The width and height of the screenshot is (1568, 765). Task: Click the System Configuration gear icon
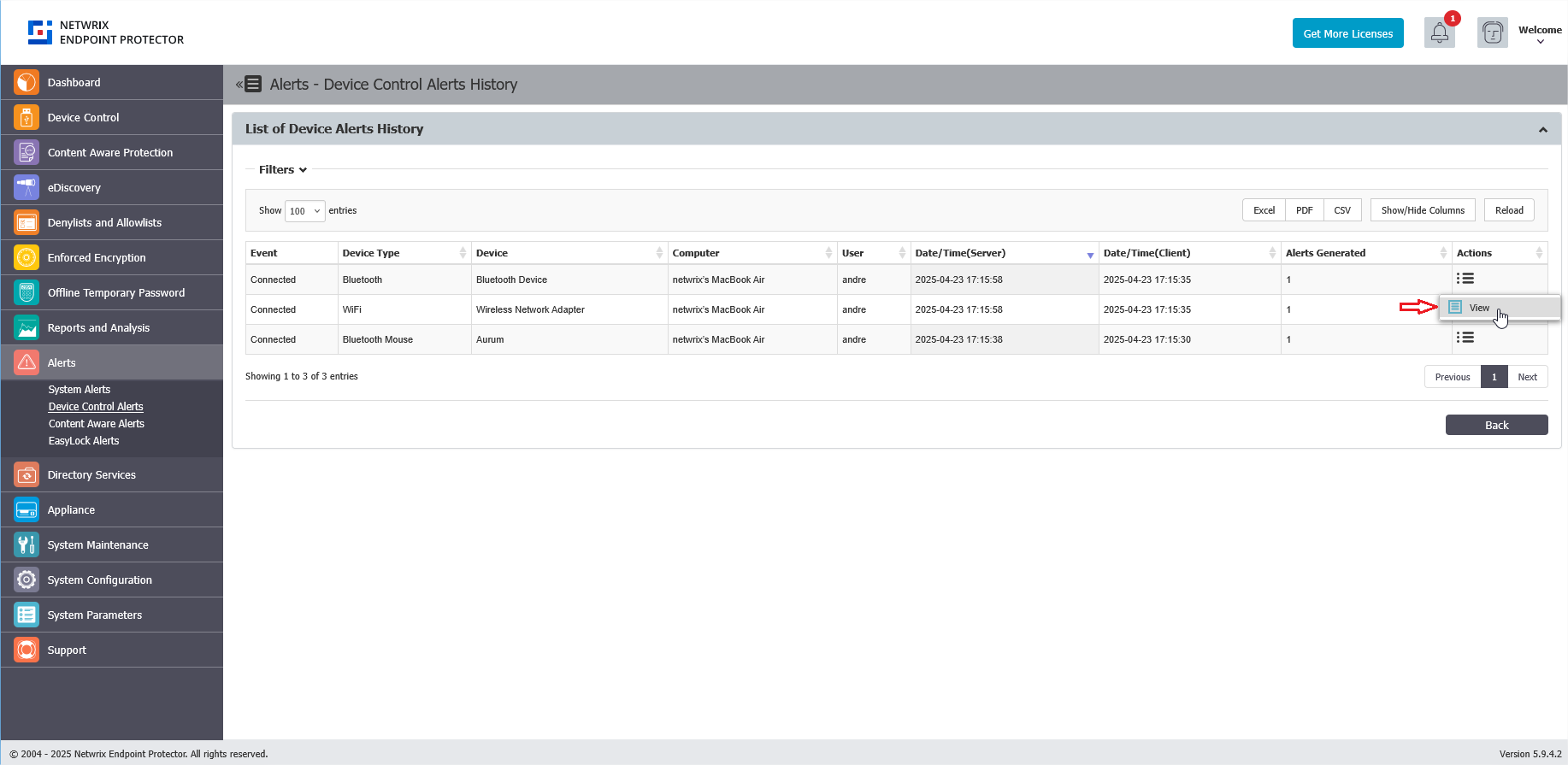[x=27, y=580]
